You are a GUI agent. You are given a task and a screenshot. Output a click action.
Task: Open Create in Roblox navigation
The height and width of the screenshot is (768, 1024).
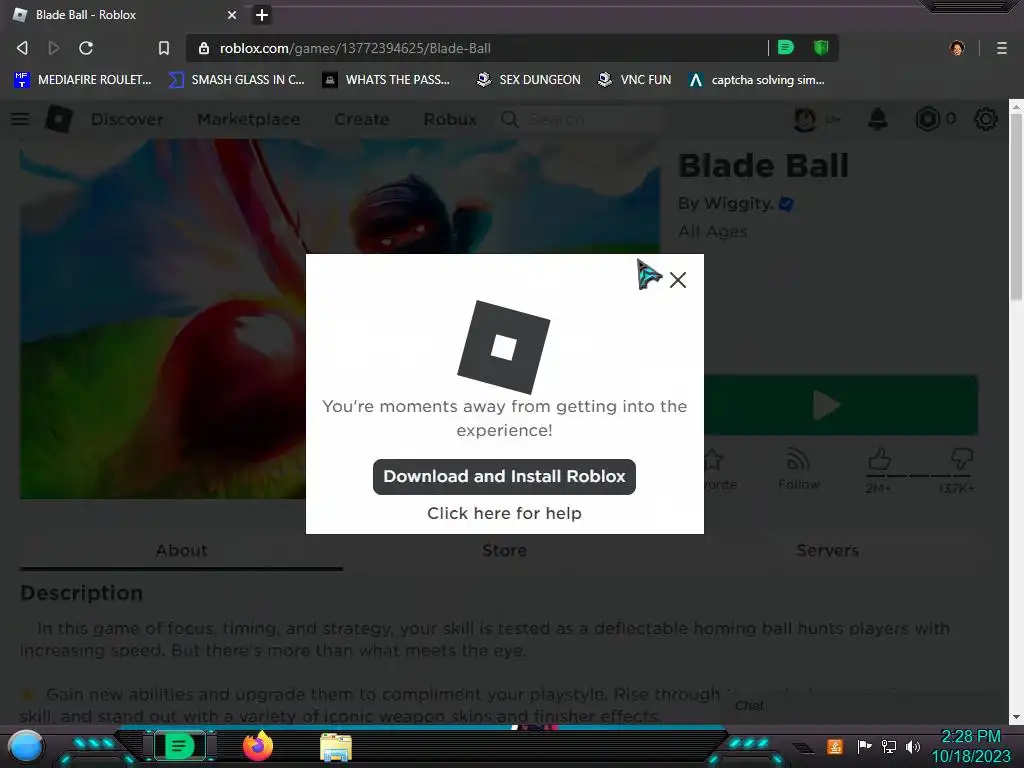pyautogui.click(x=362, y=120)
